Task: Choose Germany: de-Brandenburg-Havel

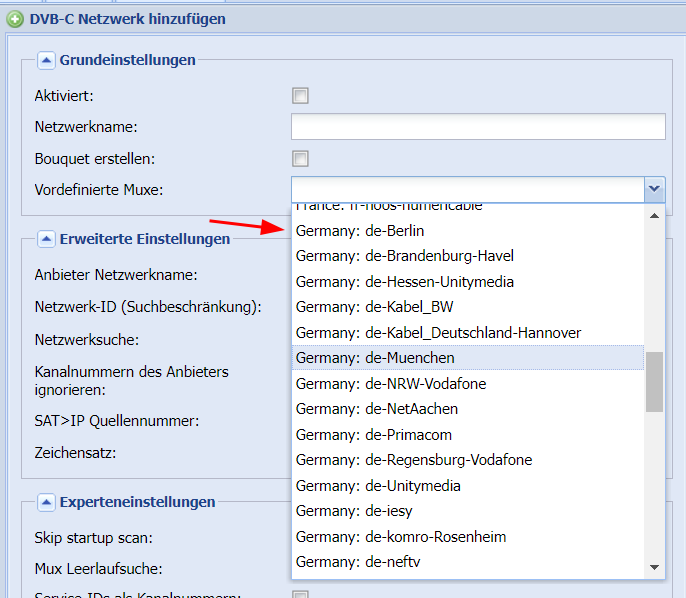Action: point(468,256)
